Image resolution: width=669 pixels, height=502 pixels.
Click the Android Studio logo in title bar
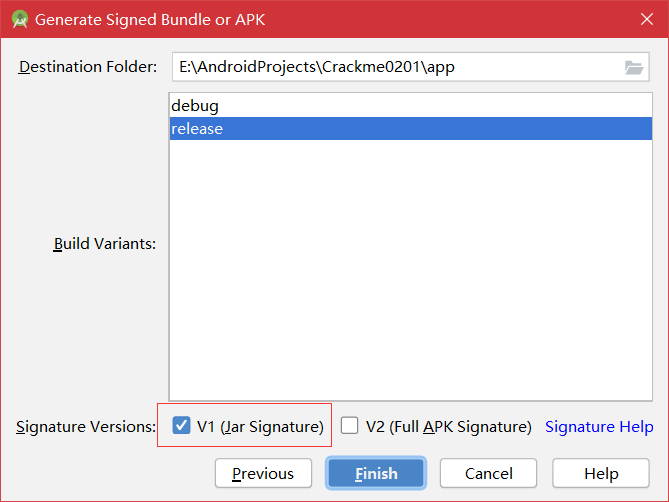coord(19,19)
